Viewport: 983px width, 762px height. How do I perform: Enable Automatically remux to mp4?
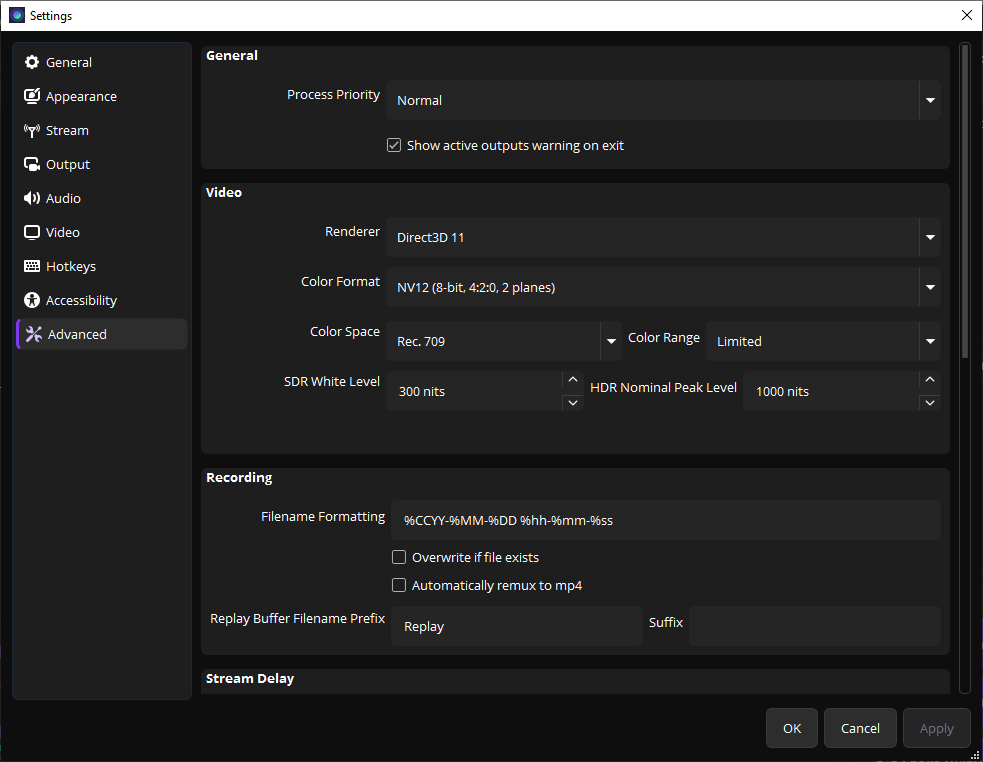(399, 585)
